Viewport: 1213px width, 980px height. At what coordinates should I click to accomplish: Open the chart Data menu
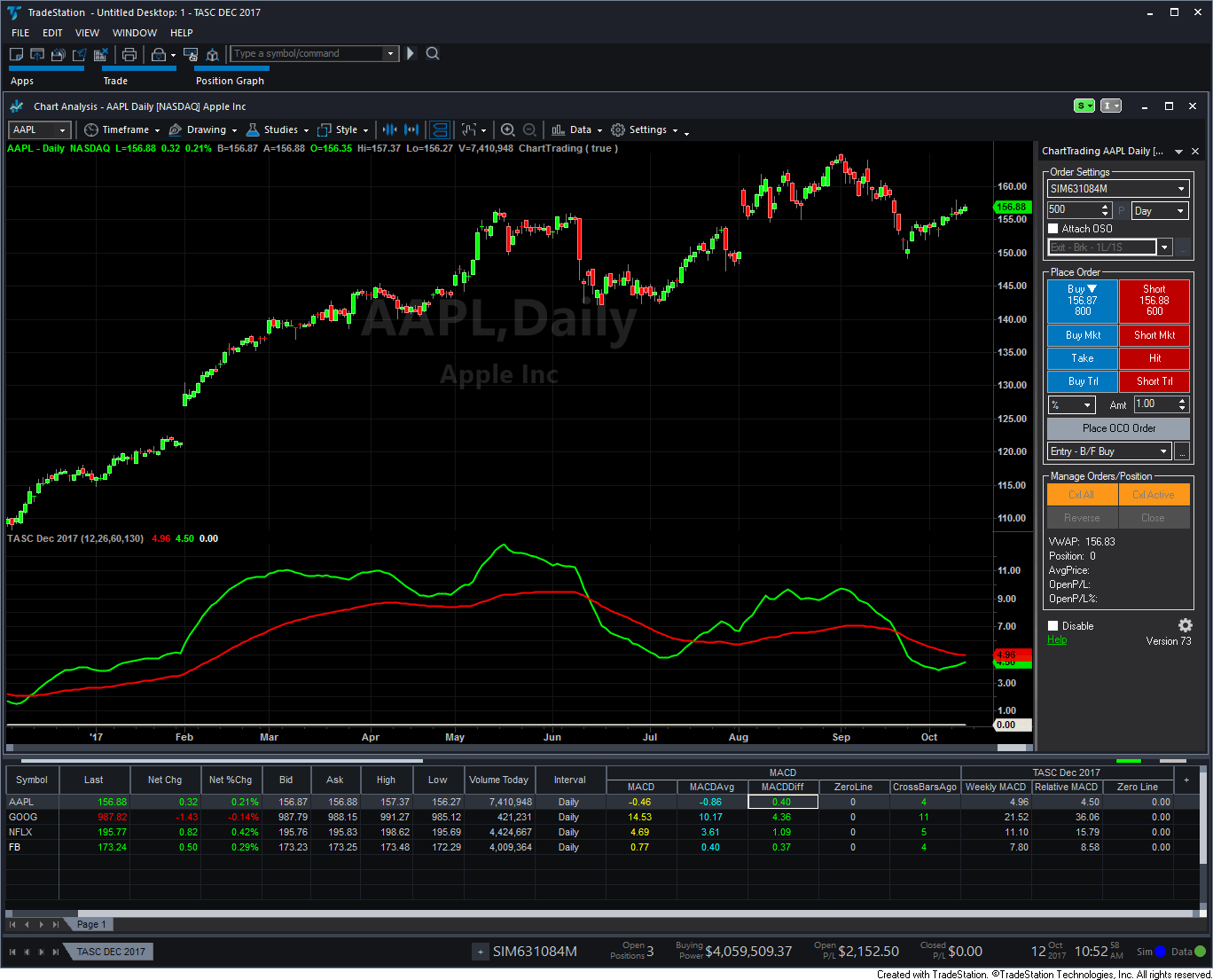point(576,129)
